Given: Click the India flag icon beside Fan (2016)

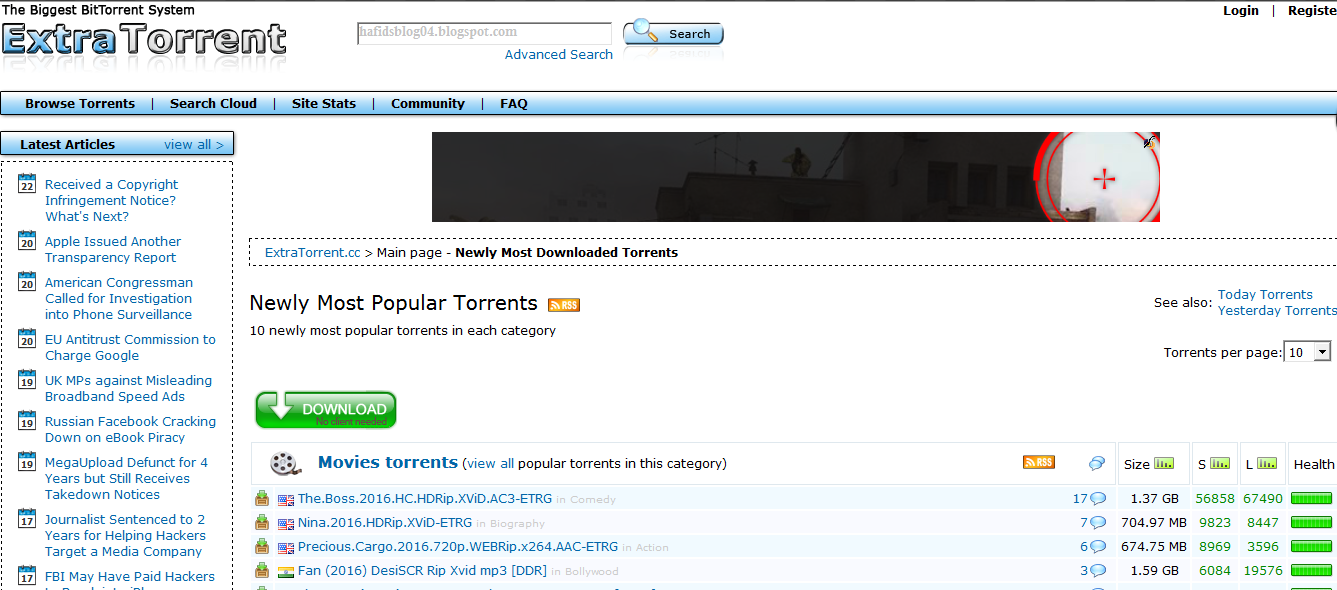Looking at the screenshot, I should [286, 571].
